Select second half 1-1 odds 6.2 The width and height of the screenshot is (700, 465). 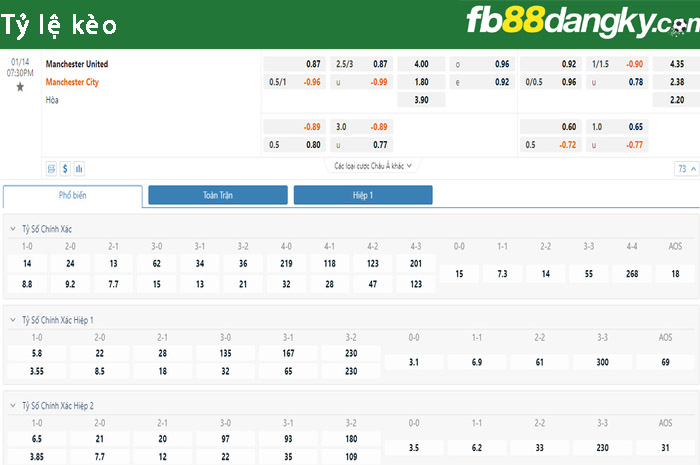coord(477,448)
